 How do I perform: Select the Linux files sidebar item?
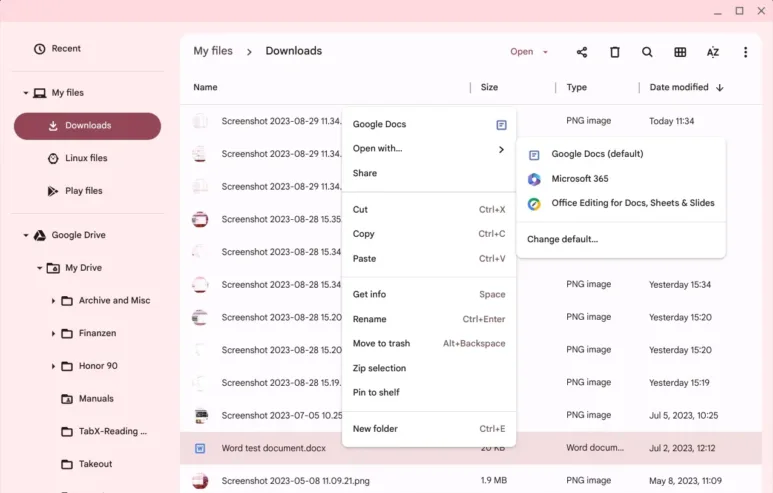click(86, 158)
